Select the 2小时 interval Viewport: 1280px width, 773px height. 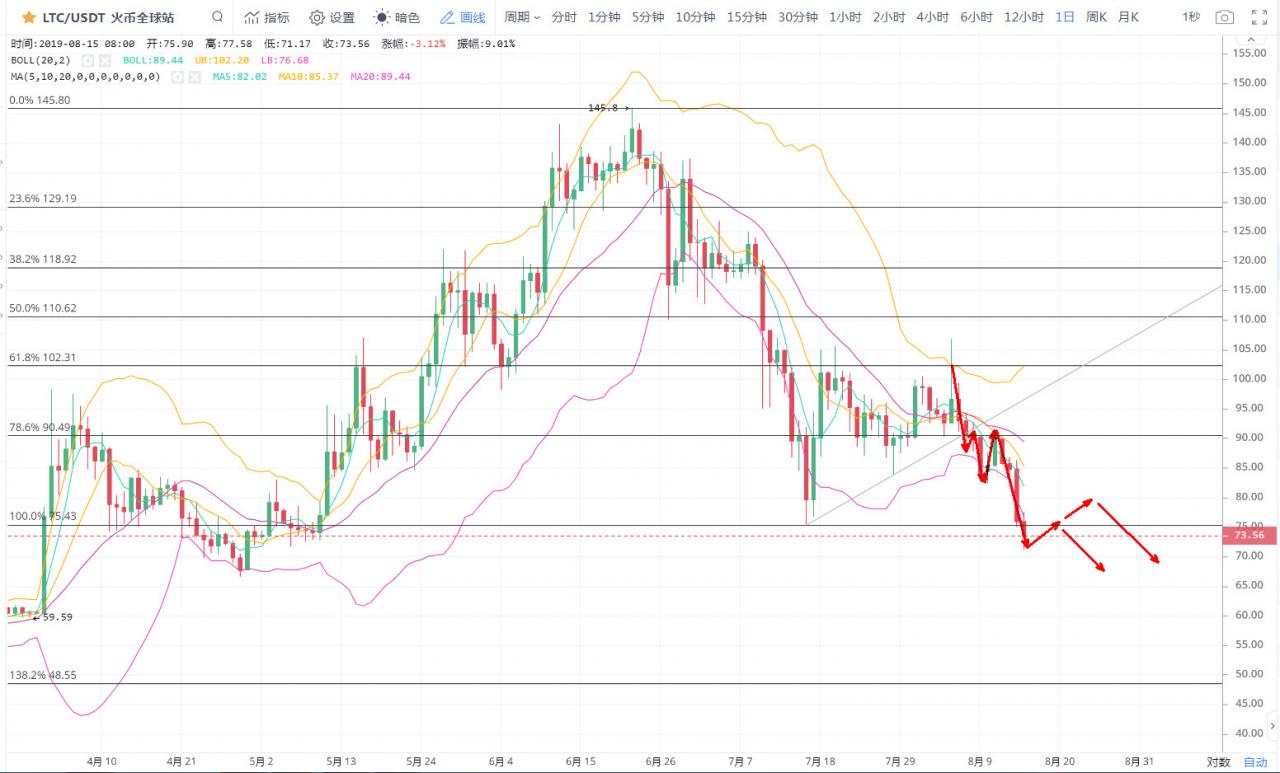tap(889, 17)
